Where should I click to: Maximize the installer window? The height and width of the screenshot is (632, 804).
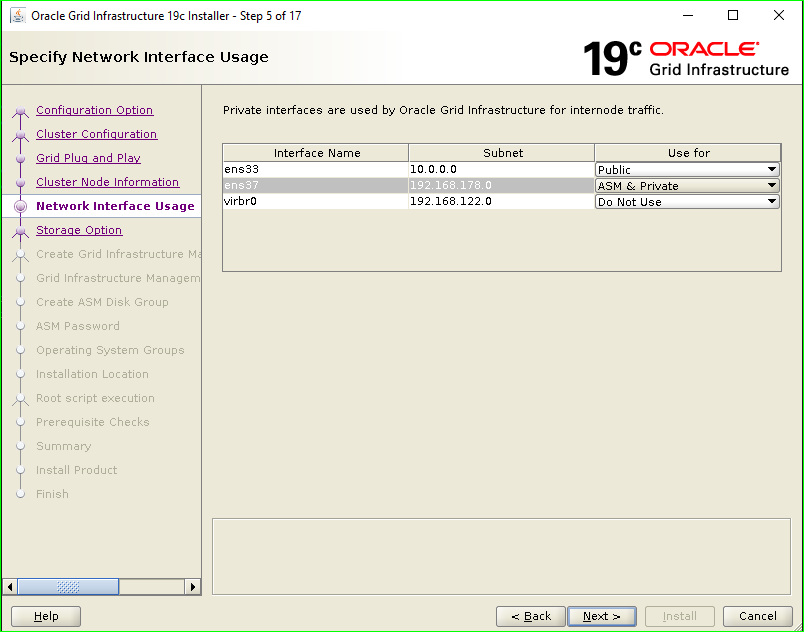(733, 15)
